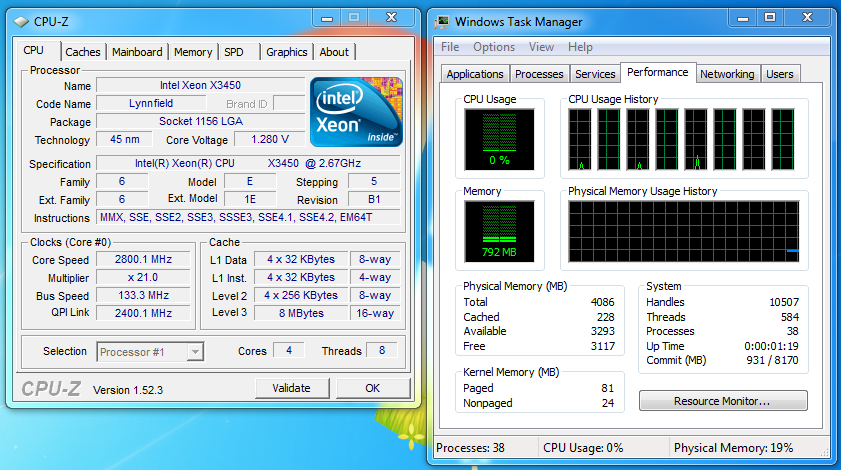The height and width of the screenshot is (470, 841).
Task: Switch to the SPD tab
Action: click(x=234, y=52)
